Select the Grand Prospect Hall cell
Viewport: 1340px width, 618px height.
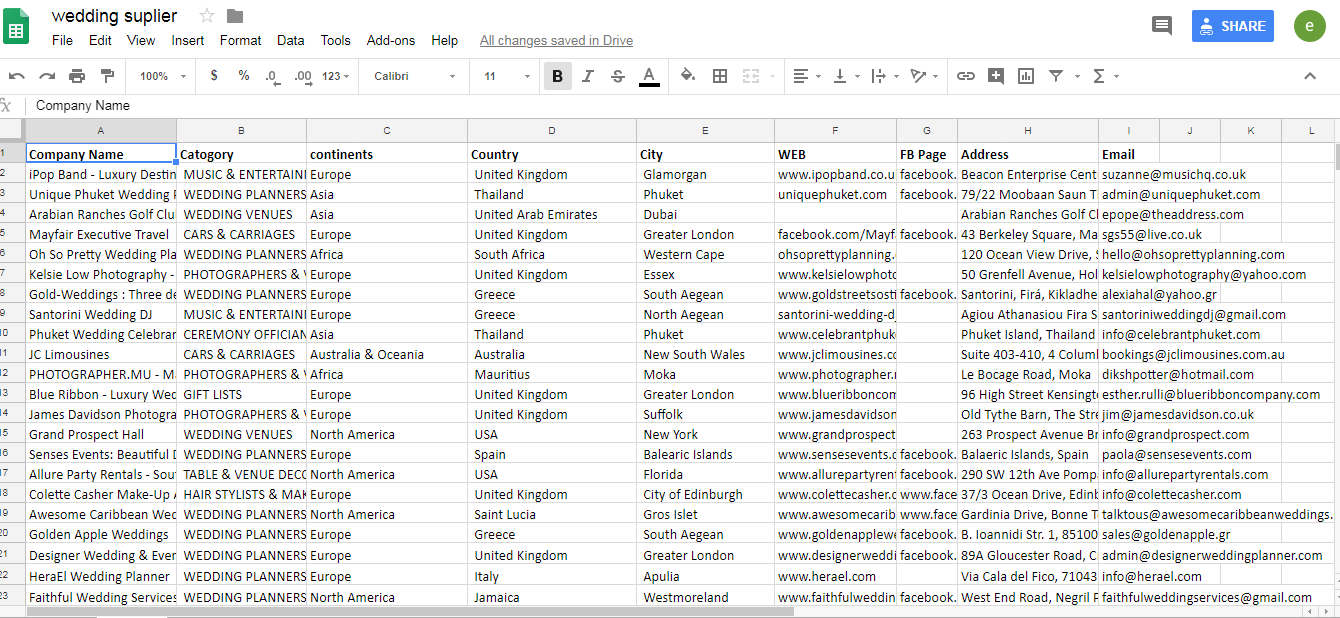(101, 434)
